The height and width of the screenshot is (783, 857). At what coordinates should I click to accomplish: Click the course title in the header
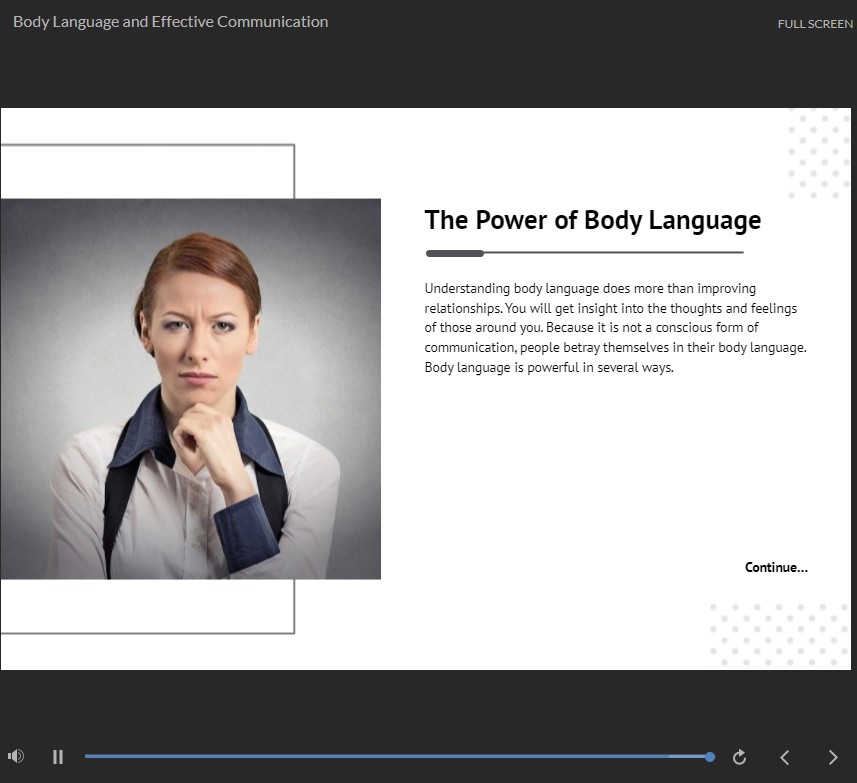(170, 21)
